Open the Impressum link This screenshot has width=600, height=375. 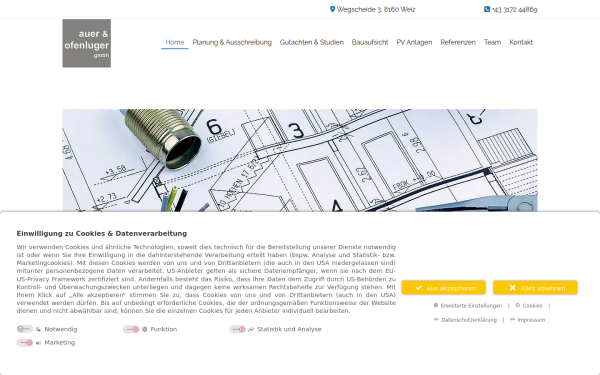click(531, 320)
